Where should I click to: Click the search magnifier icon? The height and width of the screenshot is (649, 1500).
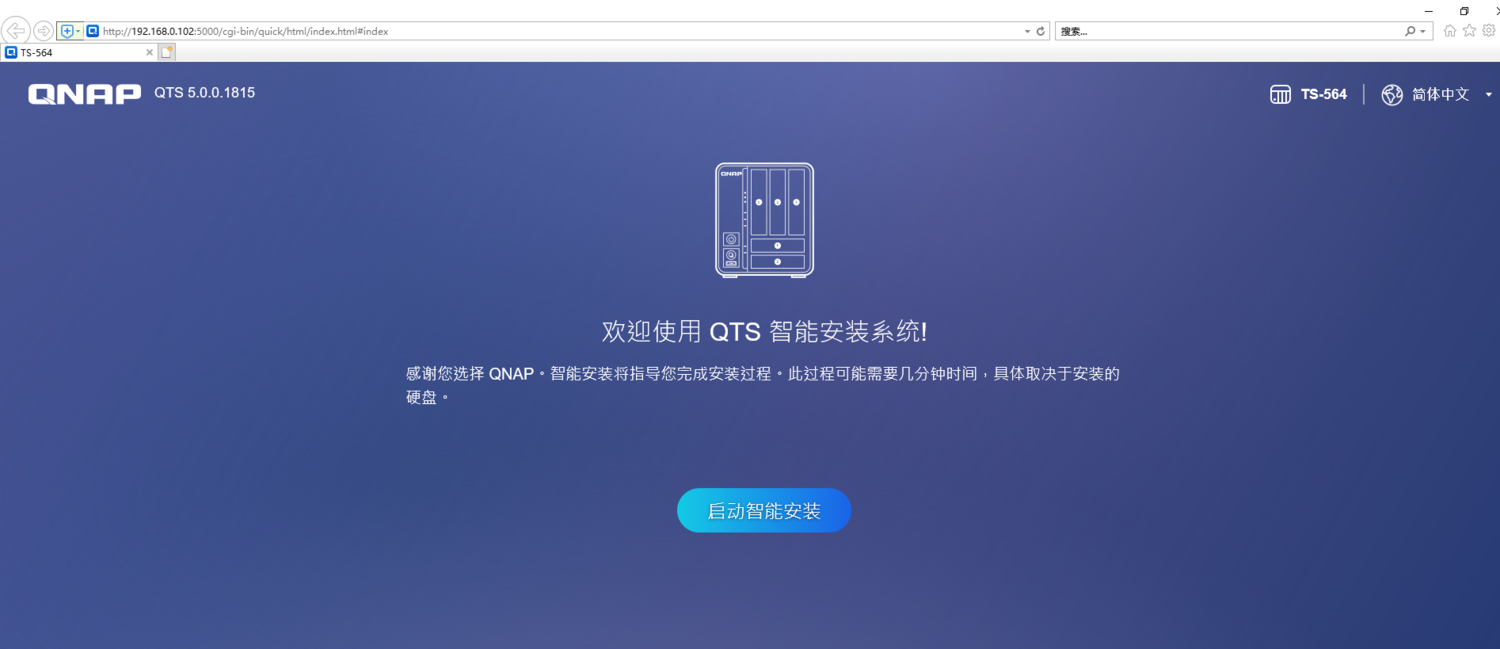coord(1410,31)
